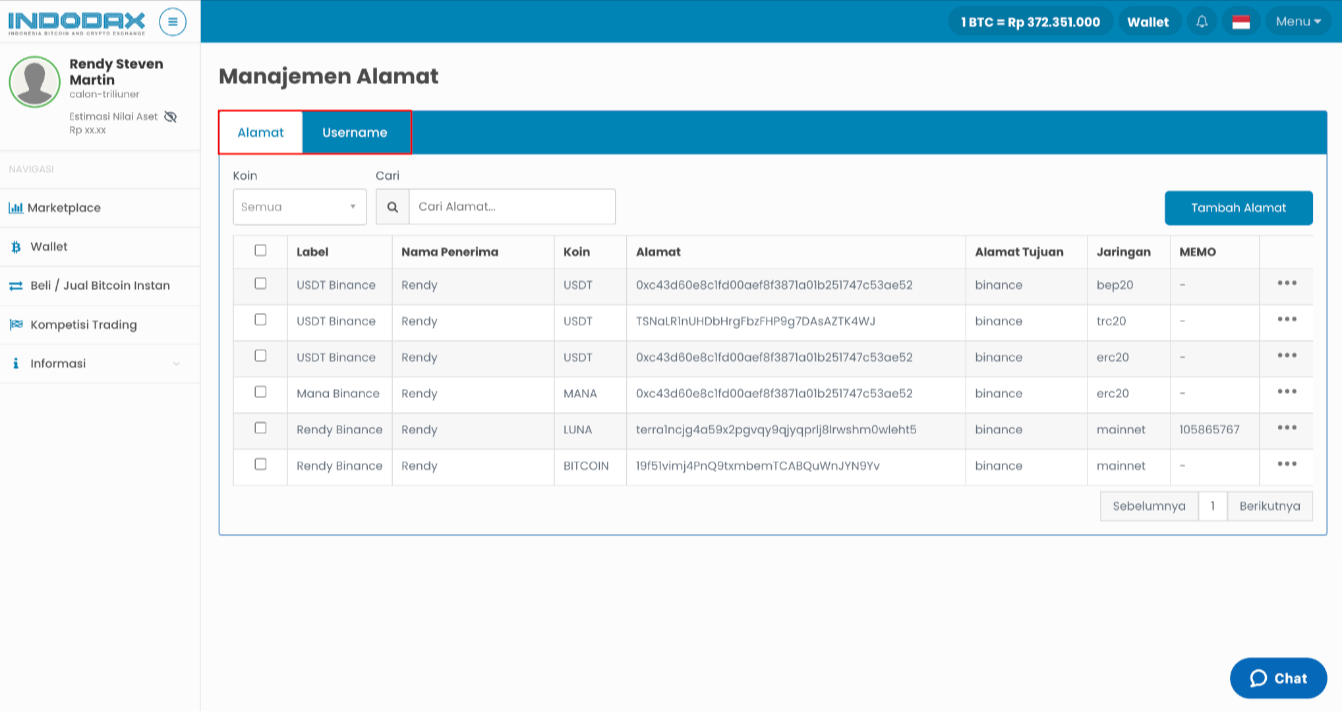Open the Koin dropdown showing Semua

point(299,207)
